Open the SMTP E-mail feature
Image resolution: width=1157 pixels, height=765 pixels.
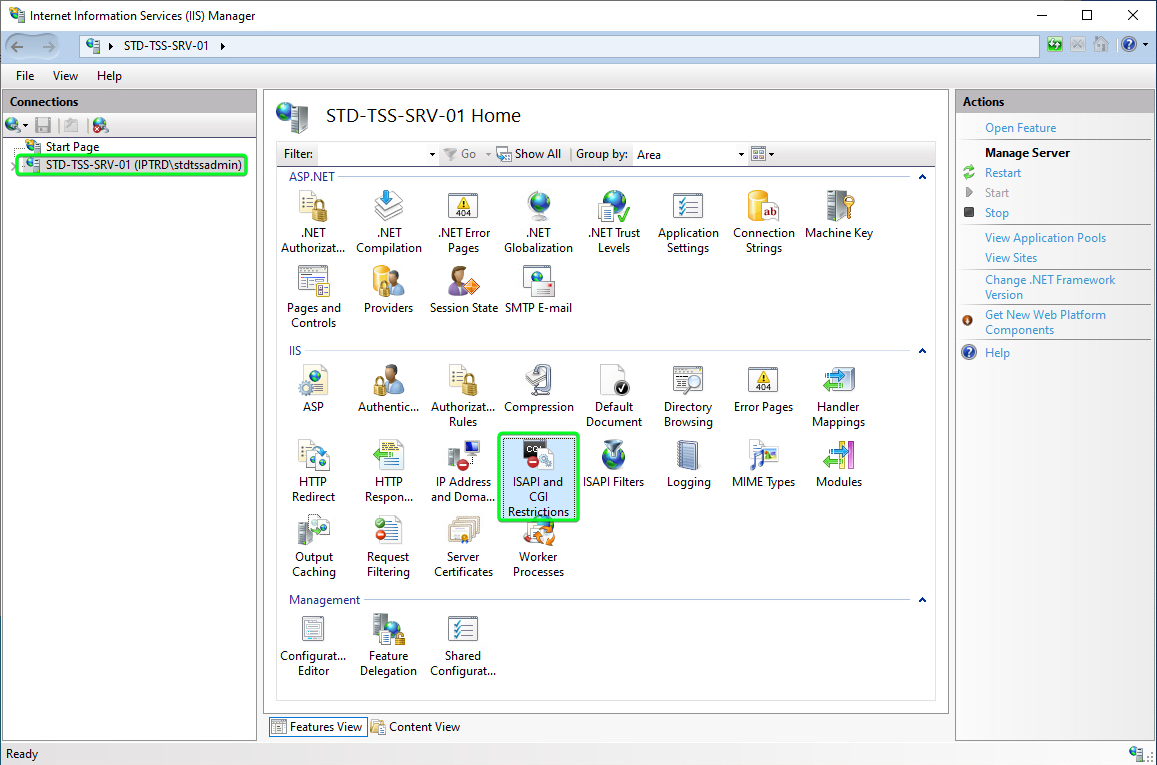coord(539,290)
